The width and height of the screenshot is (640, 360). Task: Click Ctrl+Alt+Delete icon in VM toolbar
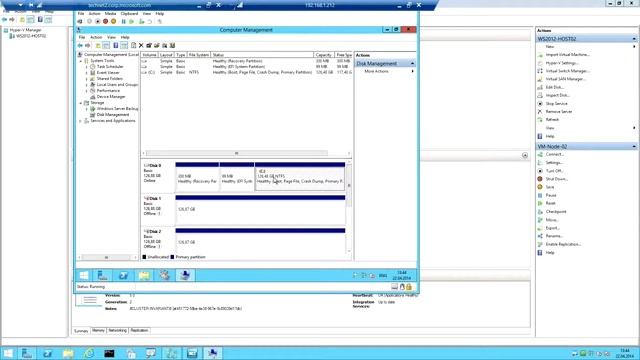tap(80, 21)
